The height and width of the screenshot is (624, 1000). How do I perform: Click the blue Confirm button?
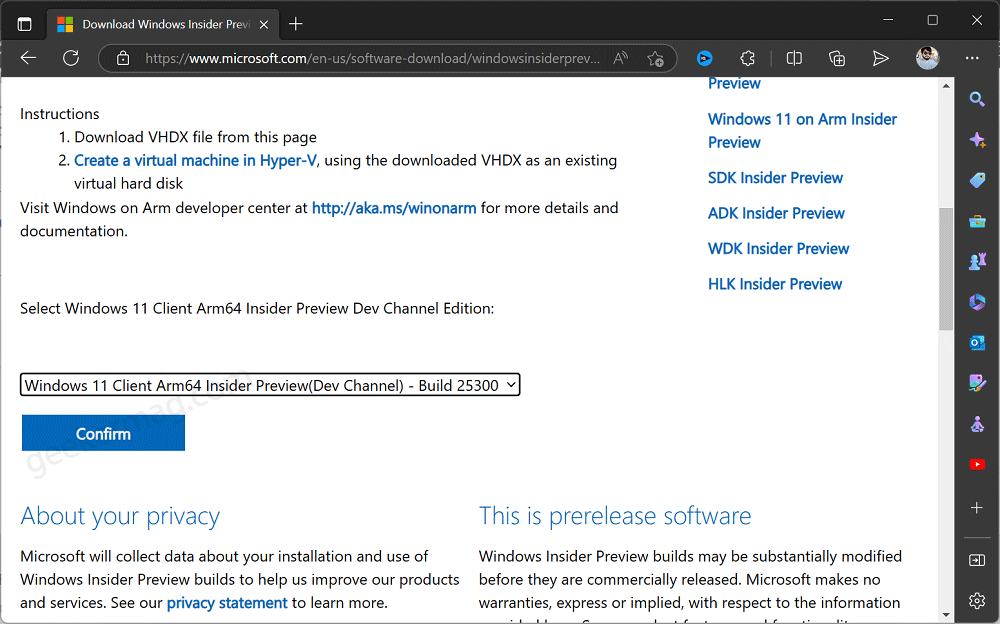click(103, 433)
